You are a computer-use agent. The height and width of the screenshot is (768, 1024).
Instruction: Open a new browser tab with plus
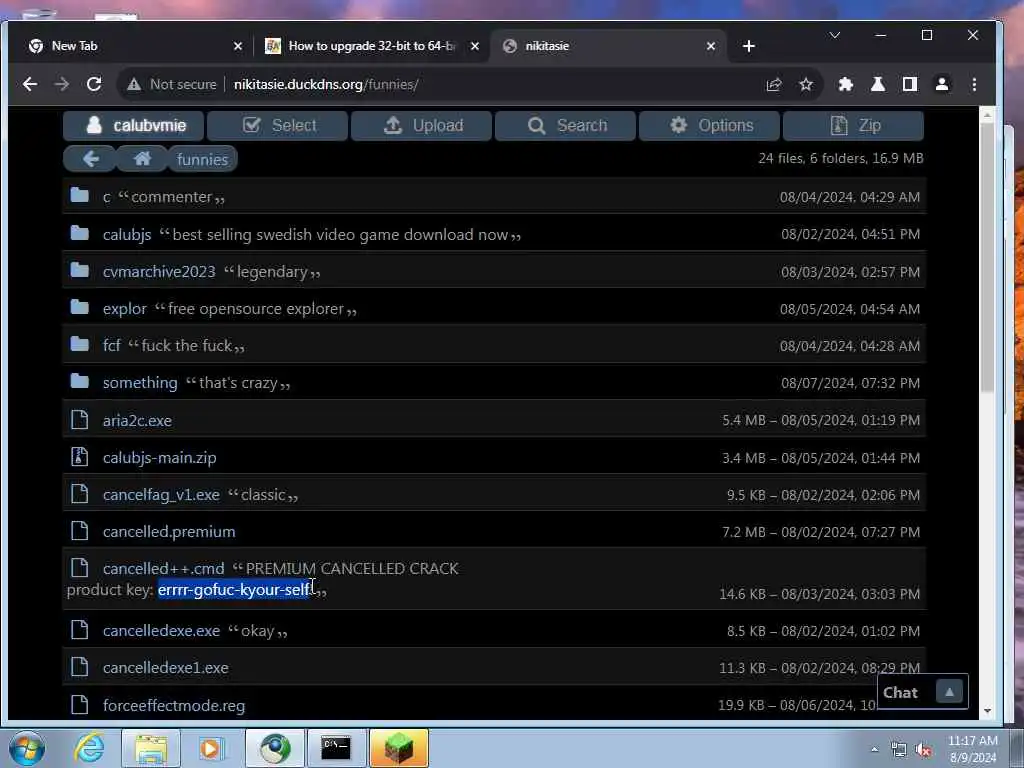749,46
